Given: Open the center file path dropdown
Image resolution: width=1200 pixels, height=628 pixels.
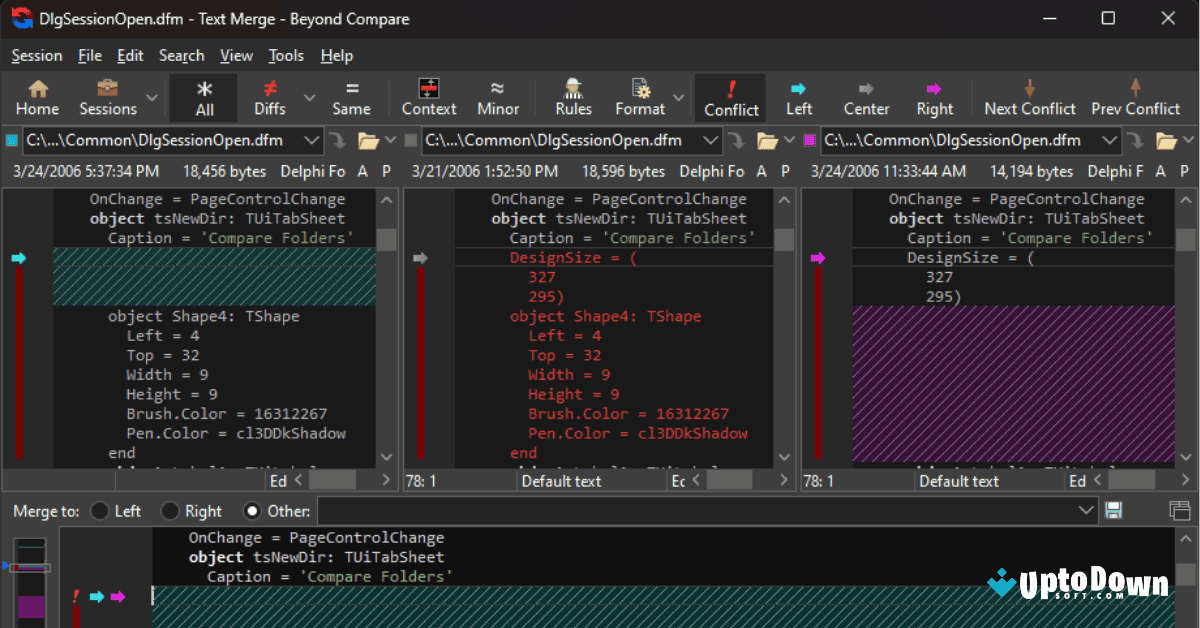Looking at the screenshot, I should click(710, 140).
